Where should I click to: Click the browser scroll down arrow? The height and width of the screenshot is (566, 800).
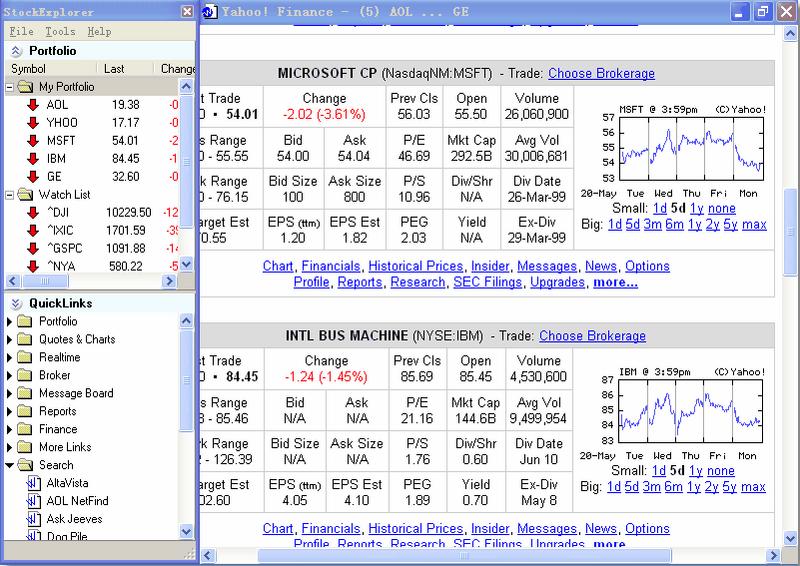click(790, 539)
